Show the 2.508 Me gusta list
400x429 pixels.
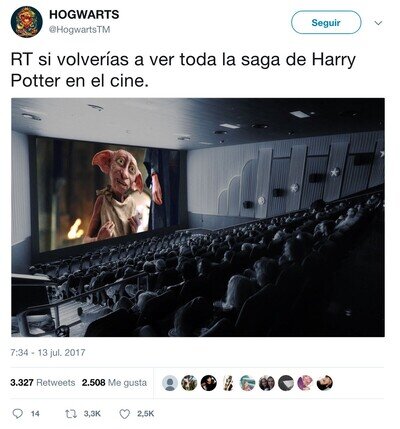tap(114, 382)
